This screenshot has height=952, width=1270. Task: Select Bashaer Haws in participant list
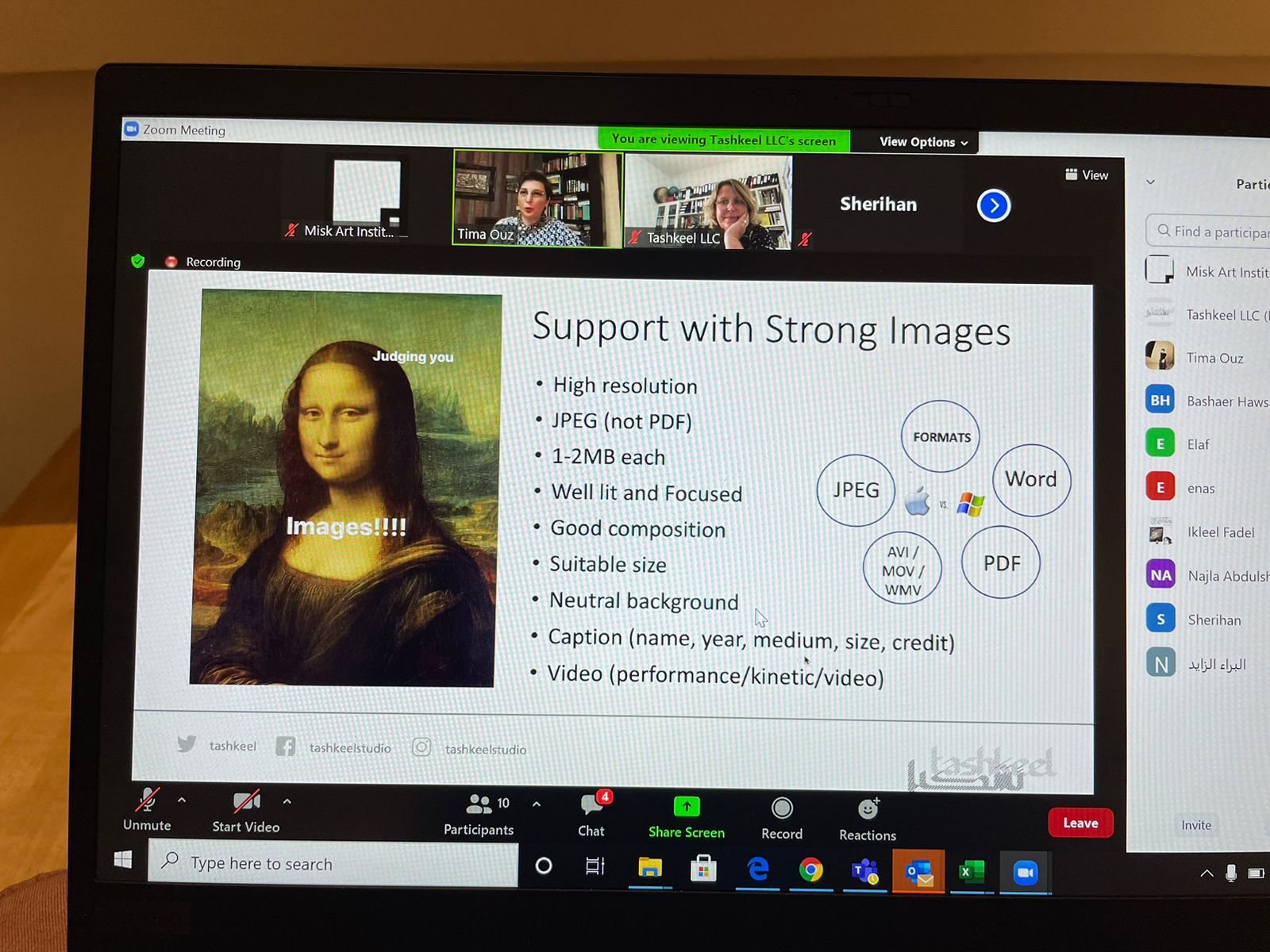pyautogui.click(x=1207, y=401)
